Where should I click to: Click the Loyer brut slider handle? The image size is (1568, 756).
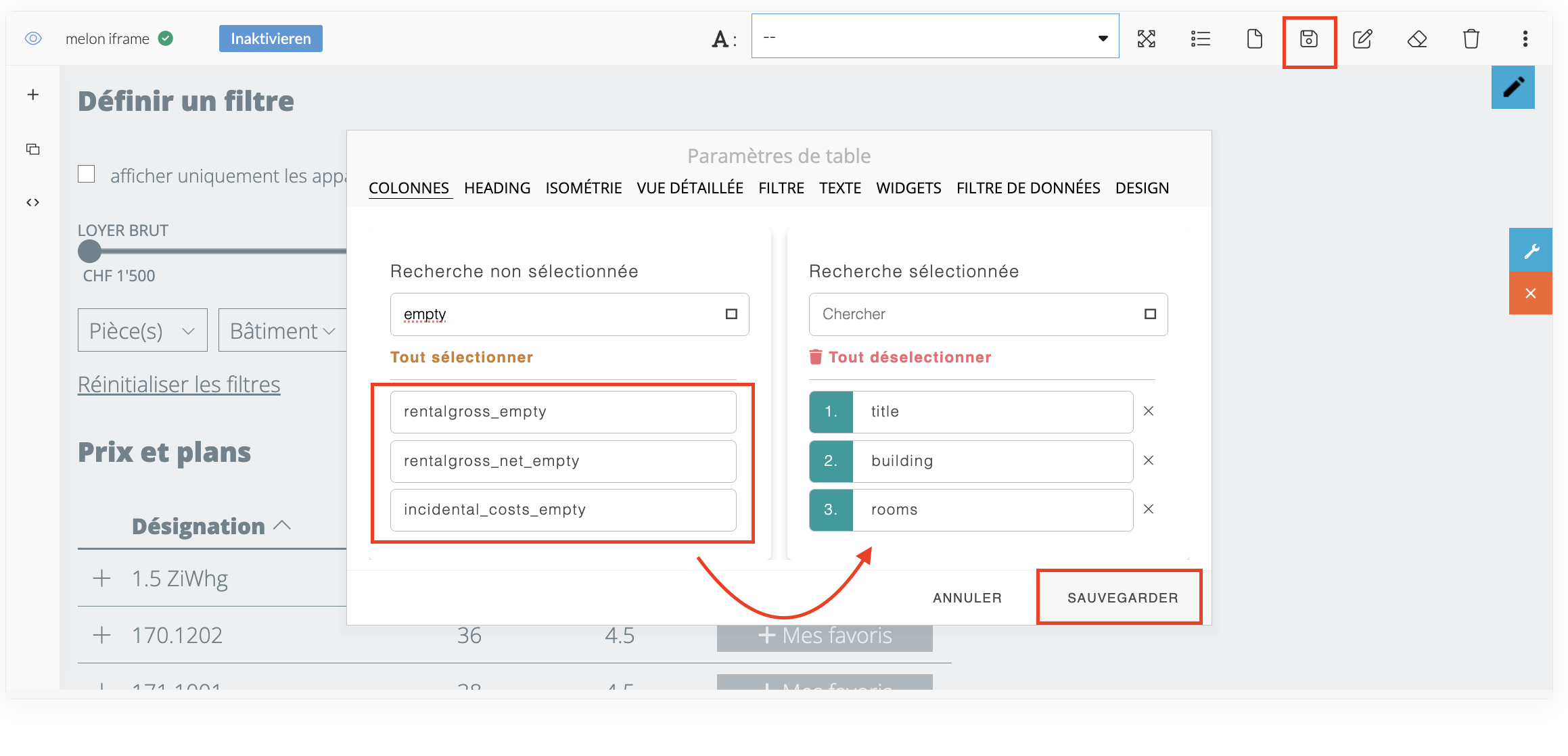89,252
